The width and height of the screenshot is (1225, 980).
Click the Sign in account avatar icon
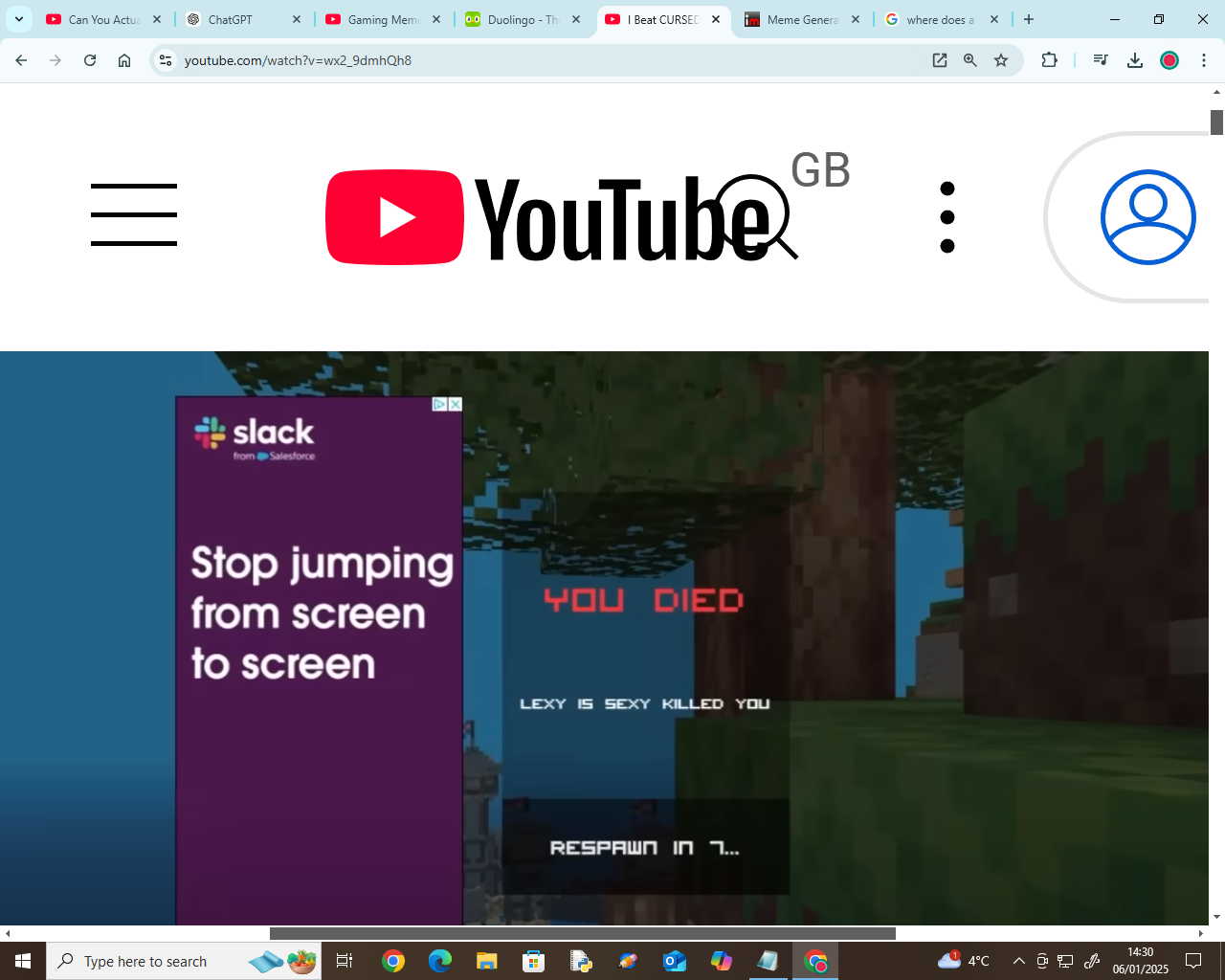point(1147,217)
